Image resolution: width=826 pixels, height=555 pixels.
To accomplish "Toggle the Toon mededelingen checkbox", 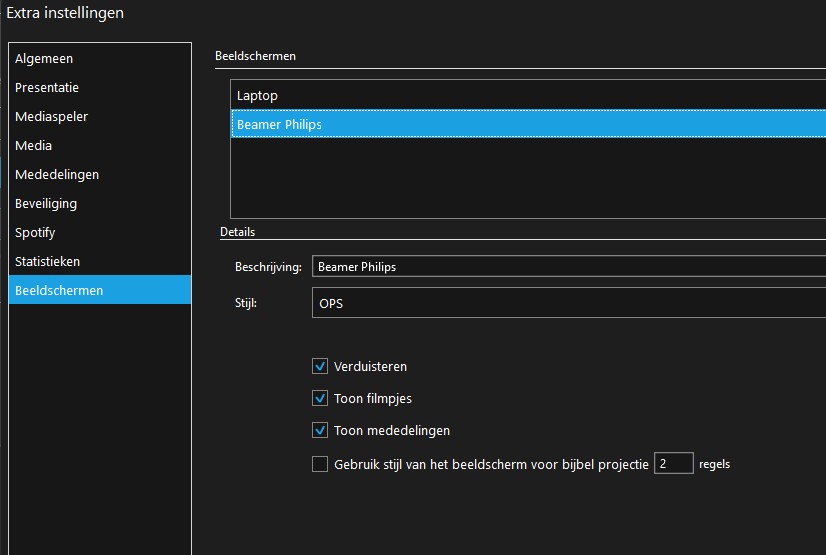I will 320,430.
